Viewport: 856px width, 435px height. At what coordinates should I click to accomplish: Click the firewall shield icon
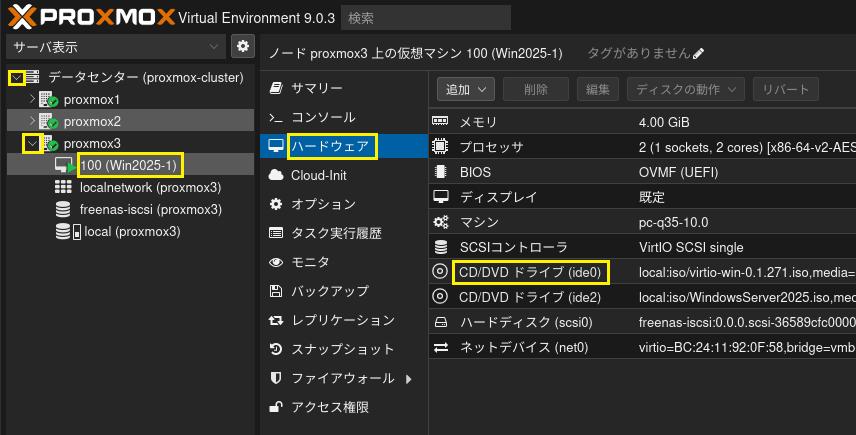(276, 378)
